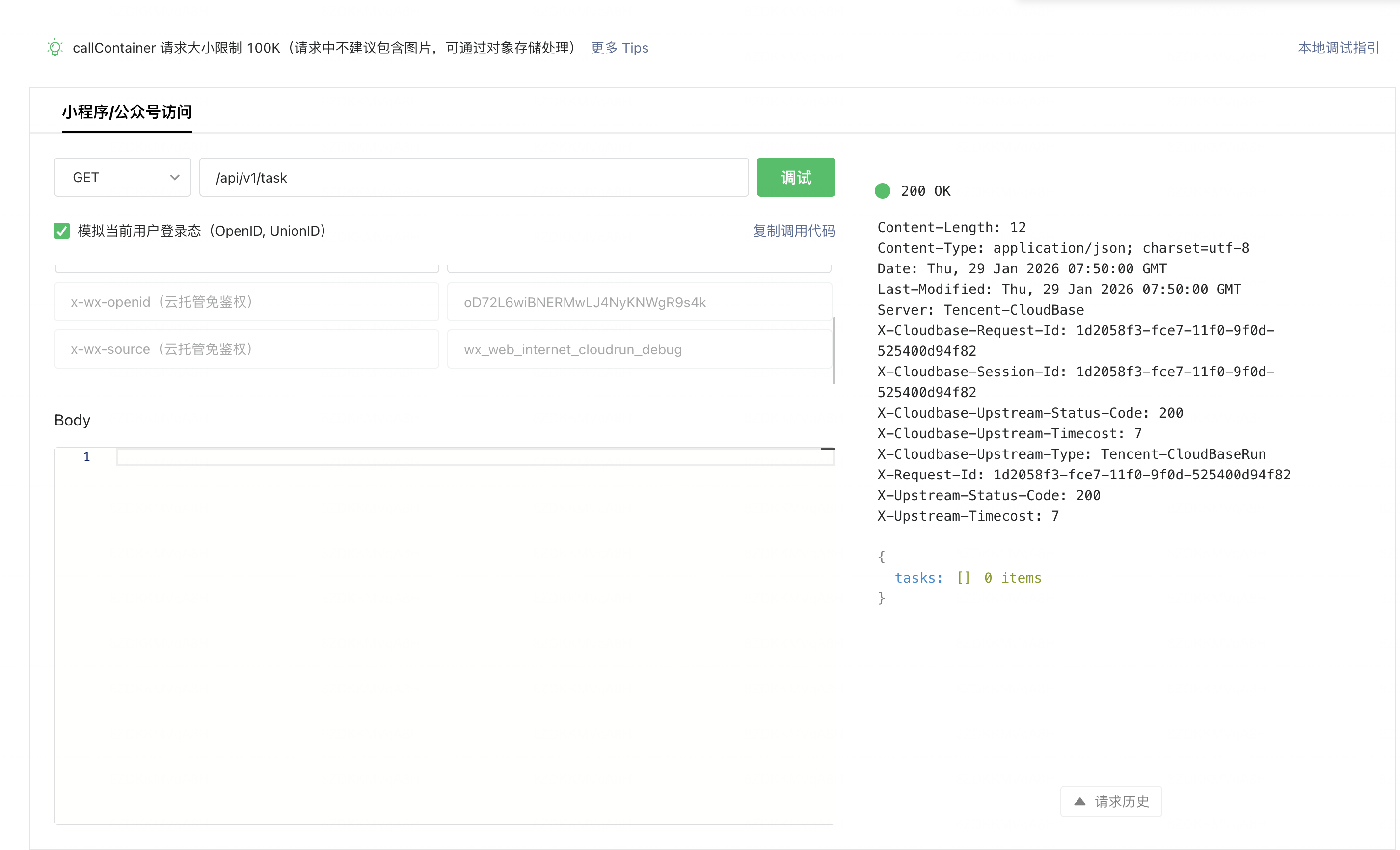
Task: Click the headers list vertical scrollbar
Action: (x=834, y=350)
